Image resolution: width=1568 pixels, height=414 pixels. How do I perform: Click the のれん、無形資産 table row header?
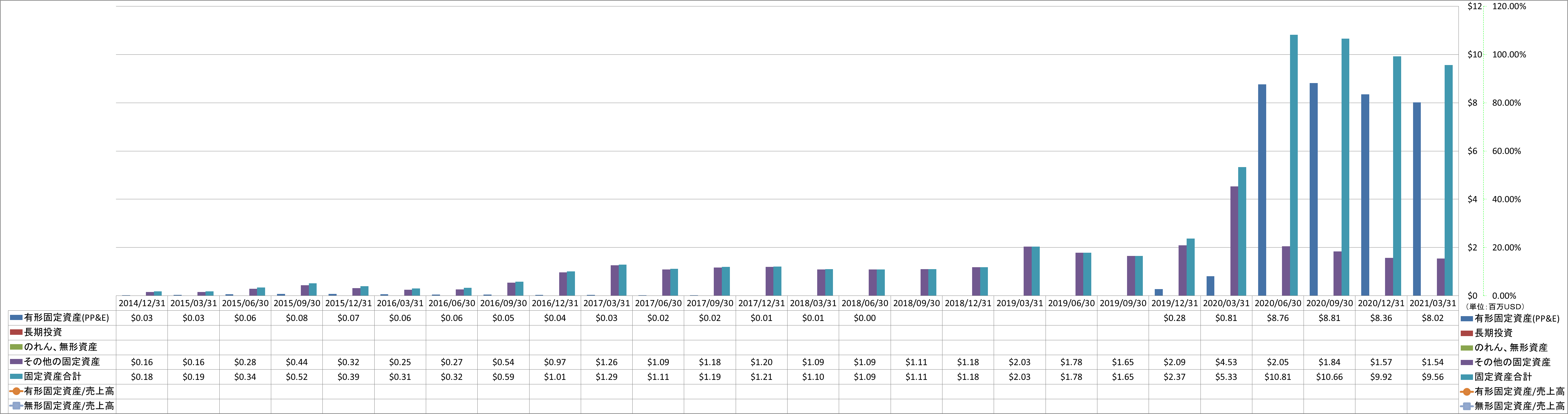62,347
